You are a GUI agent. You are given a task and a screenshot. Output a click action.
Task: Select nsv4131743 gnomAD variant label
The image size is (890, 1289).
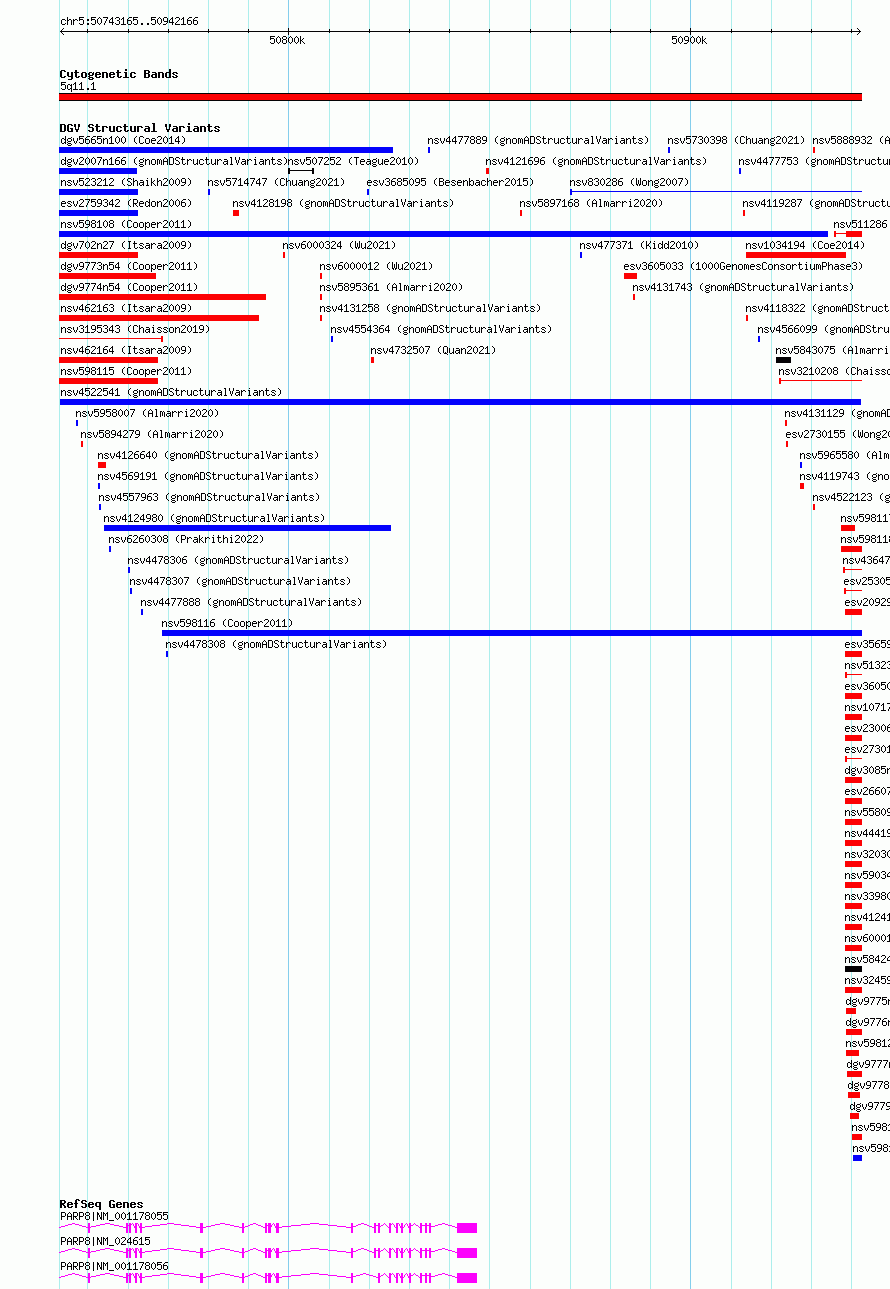click(742, 287)
